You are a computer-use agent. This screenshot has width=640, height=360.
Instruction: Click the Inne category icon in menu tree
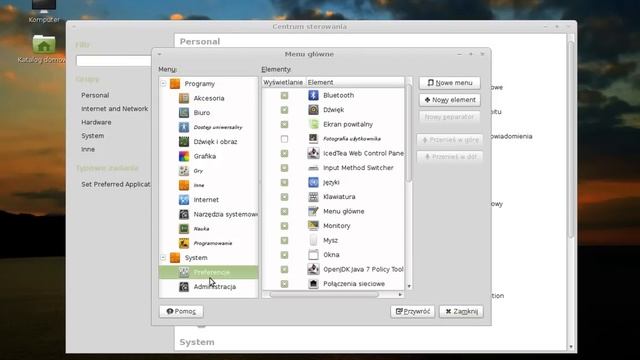pos(184,185)
